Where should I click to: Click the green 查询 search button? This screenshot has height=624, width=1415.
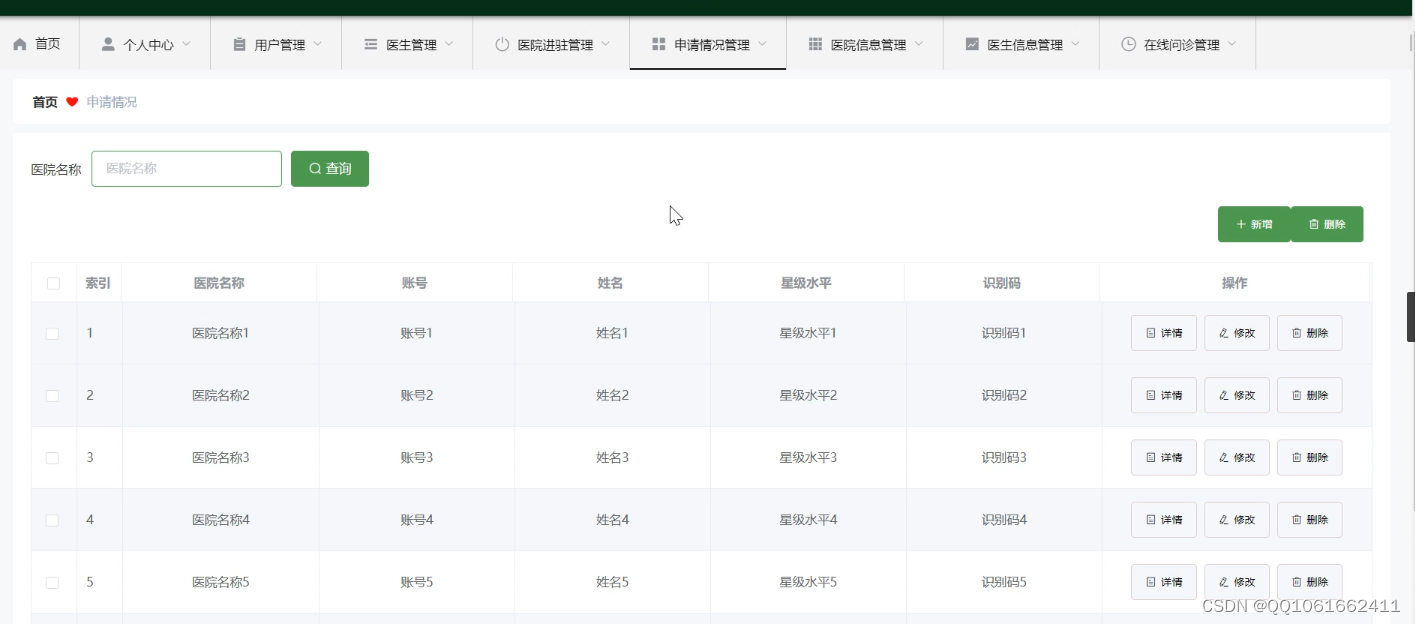pyautogui.click(x=330, y=169)
